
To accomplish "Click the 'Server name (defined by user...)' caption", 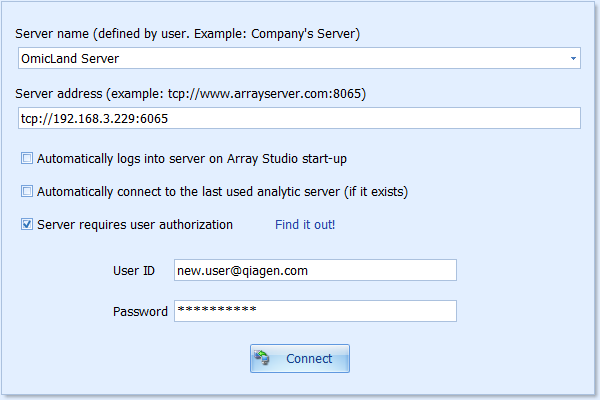I will 188,34.
